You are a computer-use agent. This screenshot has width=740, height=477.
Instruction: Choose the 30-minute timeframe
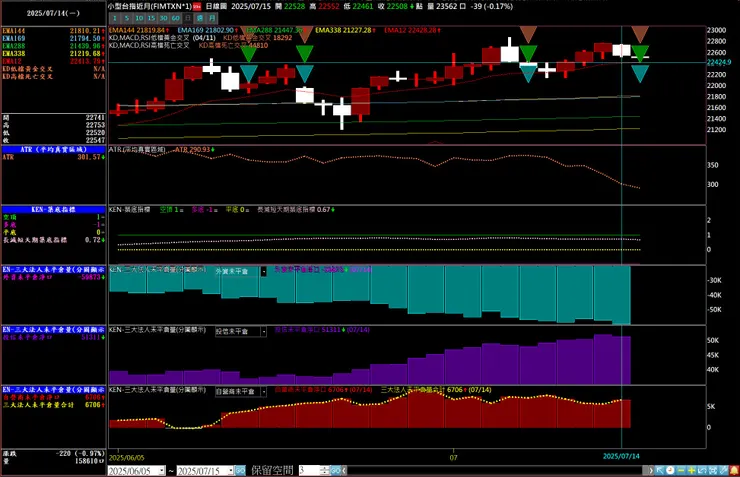click(163, 18)
